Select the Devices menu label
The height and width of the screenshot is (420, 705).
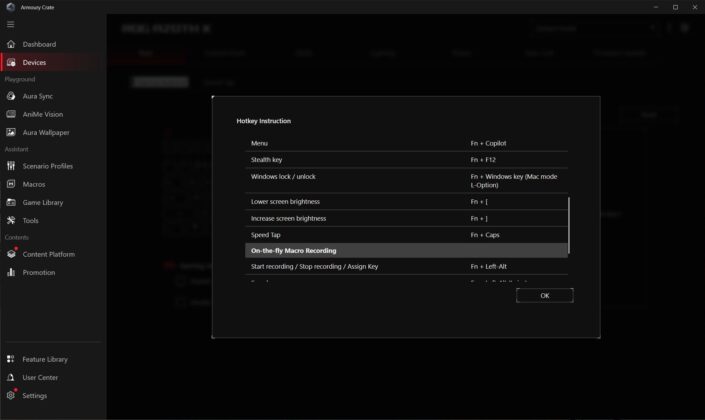[x=34, y=62]
